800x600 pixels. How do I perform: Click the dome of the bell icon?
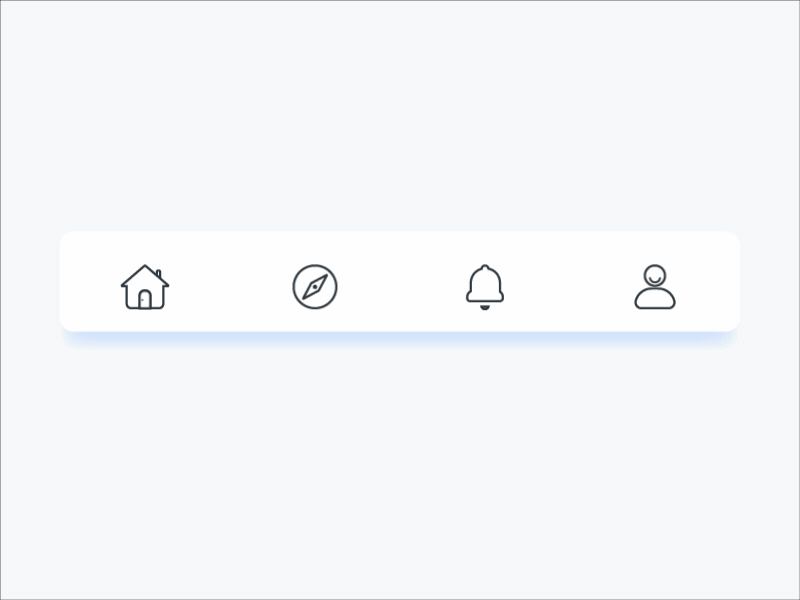(485, 282)
